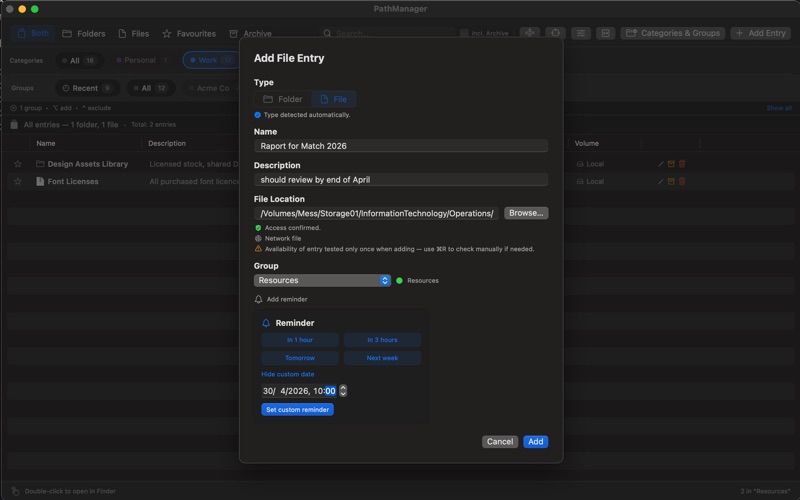The width and height of the screenshot is (800, 500).
Task: Switch to the Folders view tab
Action: click(84, 34)
